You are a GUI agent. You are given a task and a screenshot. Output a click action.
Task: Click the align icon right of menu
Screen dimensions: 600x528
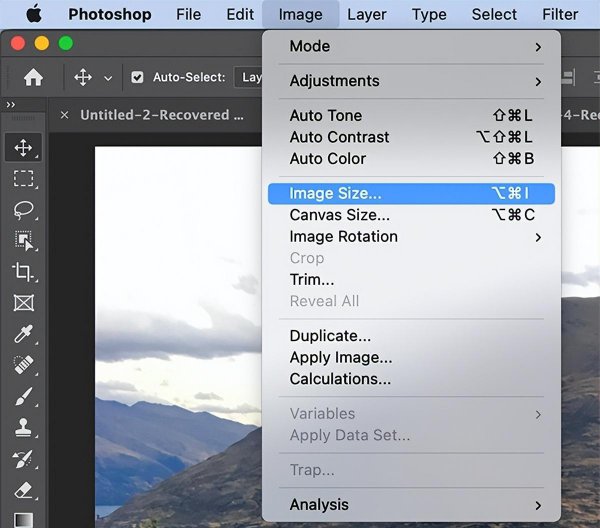[x=568, y=78]
